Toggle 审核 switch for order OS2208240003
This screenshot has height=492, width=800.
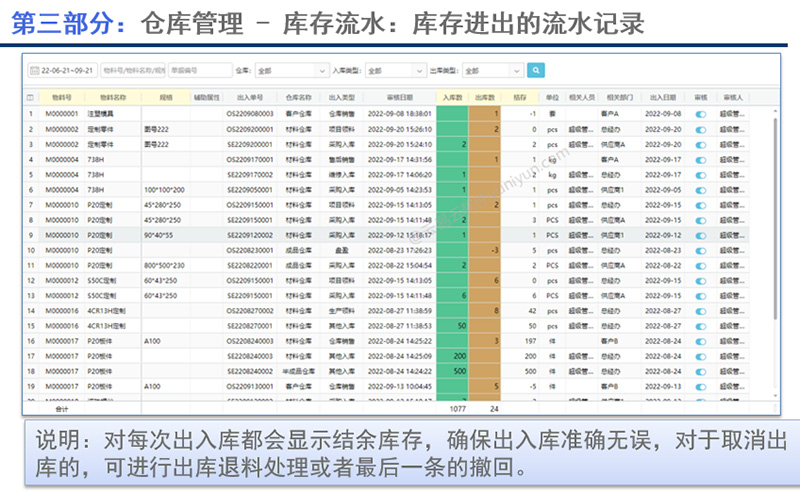pyautogui.click(x=701, y=341)
